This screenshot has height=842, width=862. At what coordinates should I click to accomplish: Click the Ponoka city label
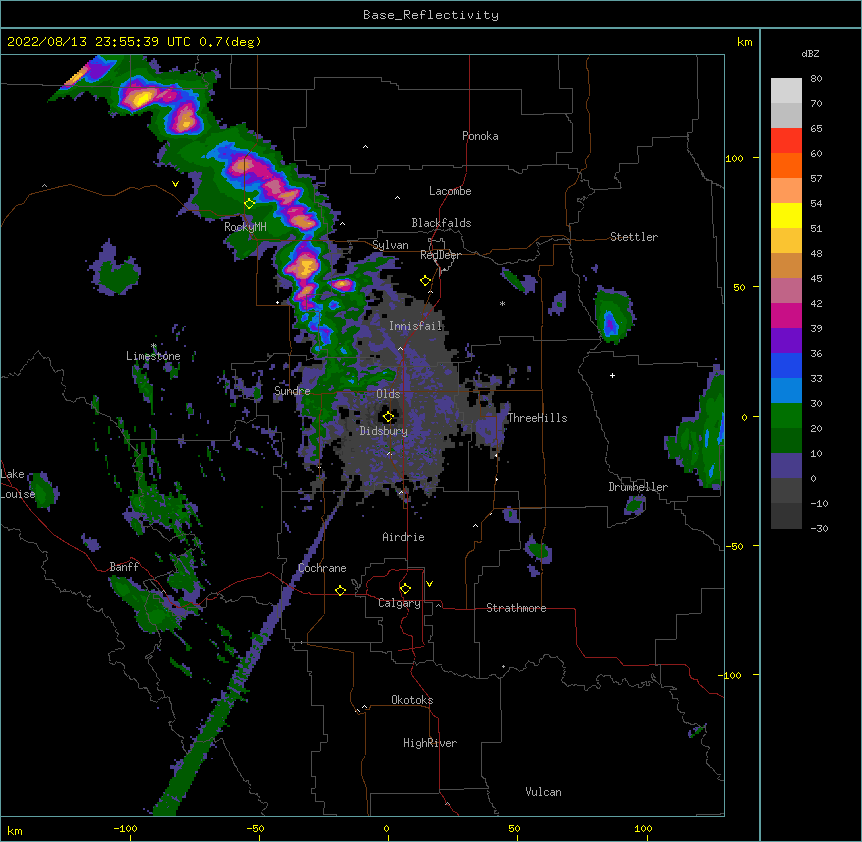pyautogui.click(x=480, y=136)
